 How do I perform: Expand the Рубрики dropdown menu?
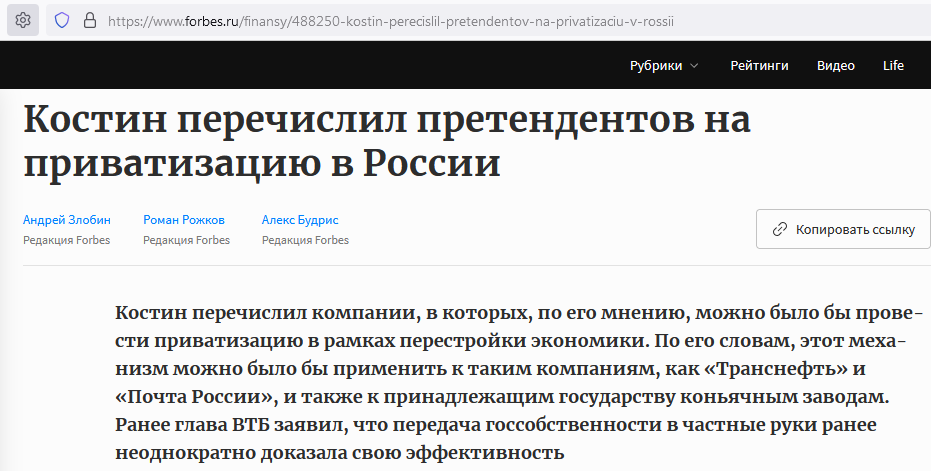point(664,65)
